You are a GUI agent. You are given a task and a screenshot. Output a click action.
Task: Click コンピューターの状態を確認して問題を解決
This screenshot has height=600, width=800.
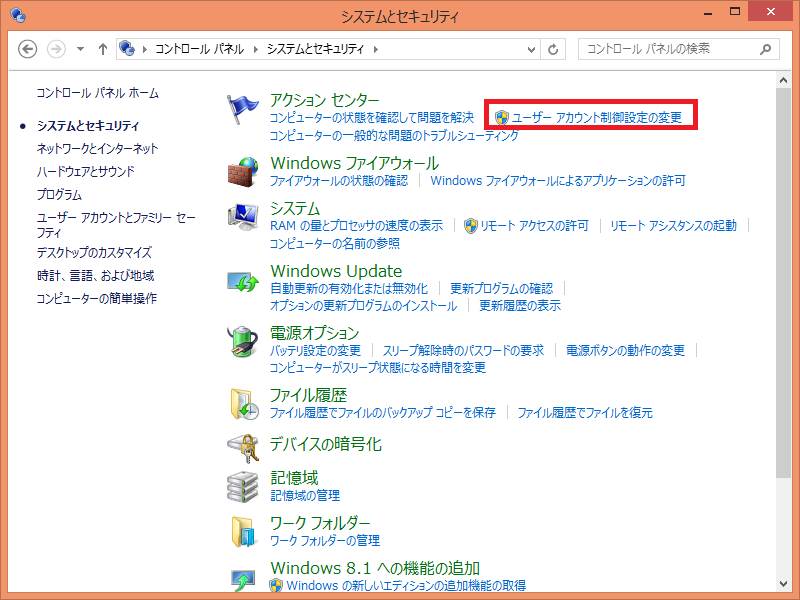pos(371,118)
